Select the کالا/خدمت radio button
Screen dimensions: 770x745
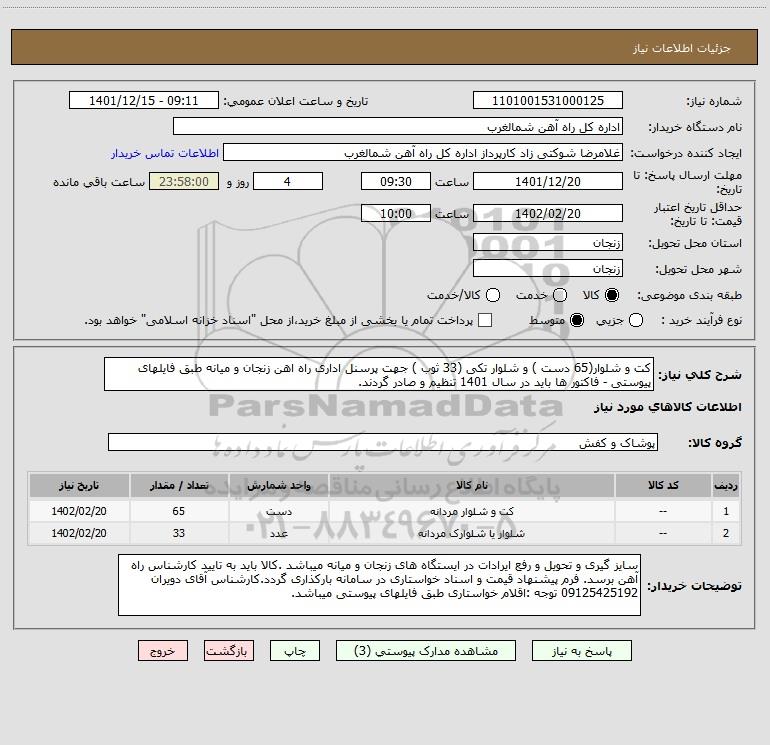tap(493, 295)
